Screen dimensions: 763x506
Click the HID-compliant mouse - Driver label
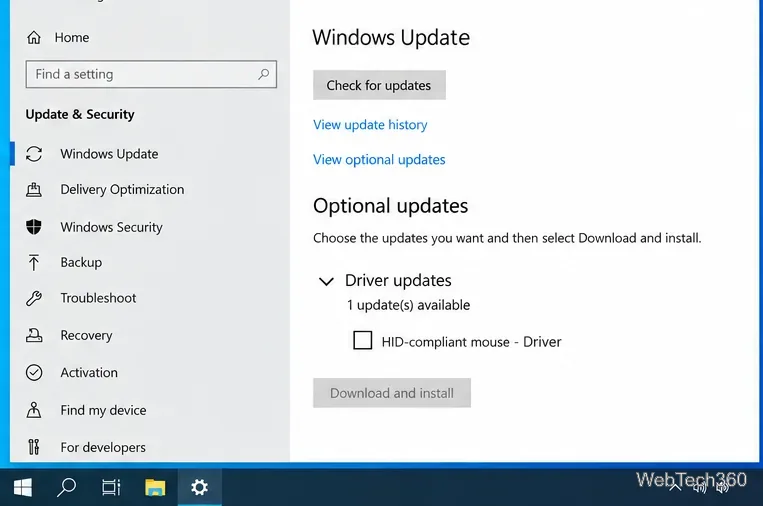(472, 342)
